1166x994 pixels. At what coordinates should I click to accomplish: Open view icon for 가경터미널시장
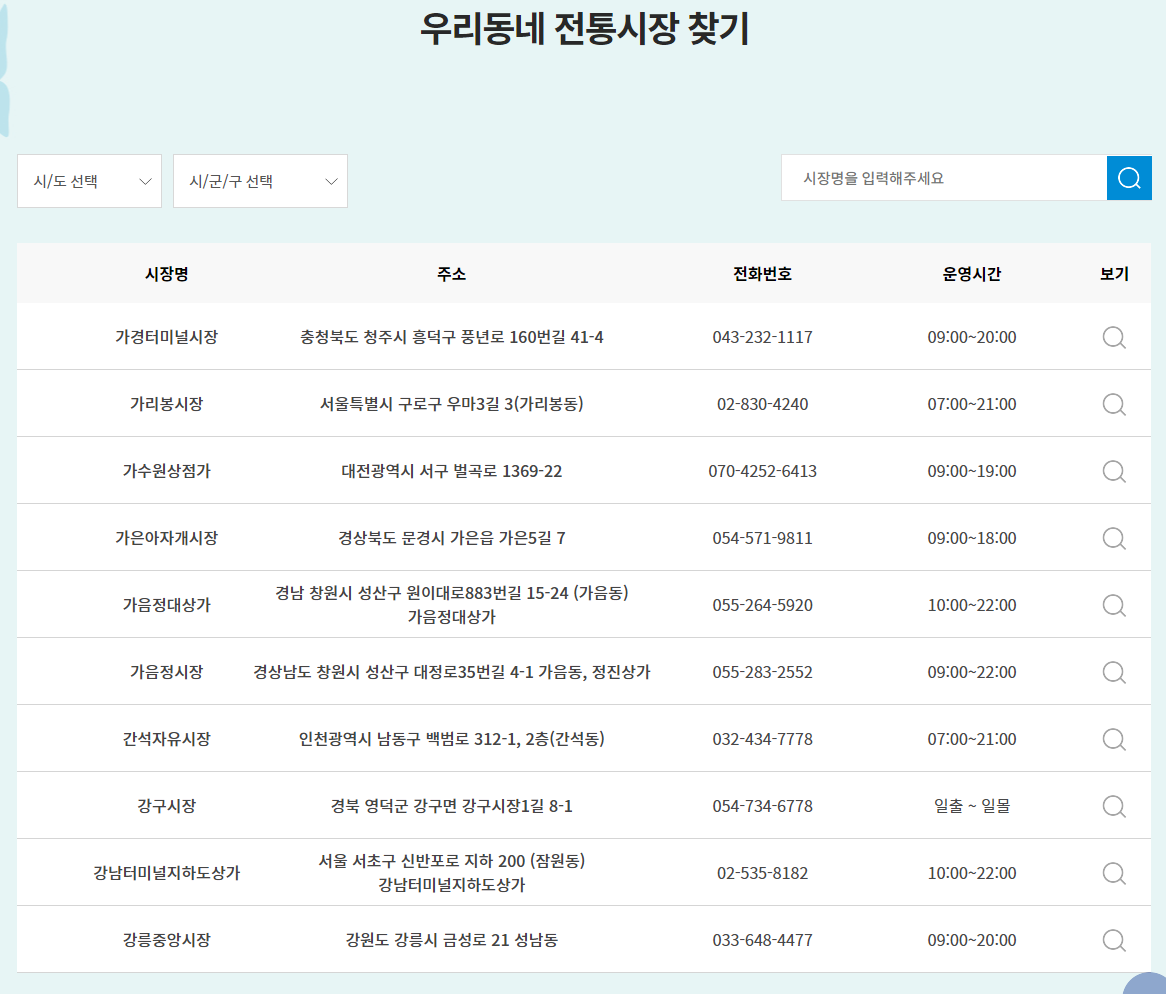pos(1114,338)
